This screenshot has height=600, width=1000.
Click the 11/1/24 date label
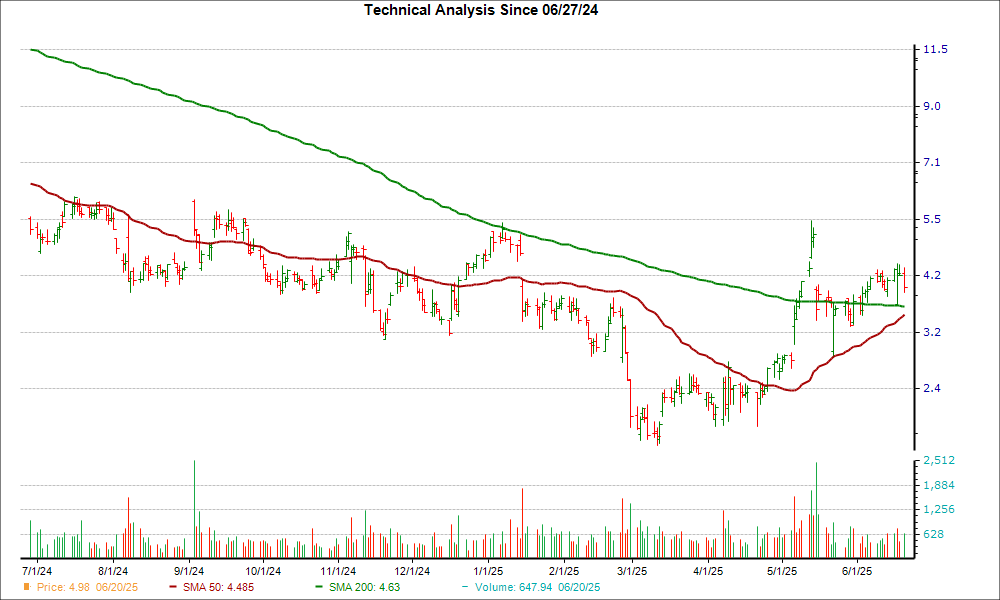point(338,571)
